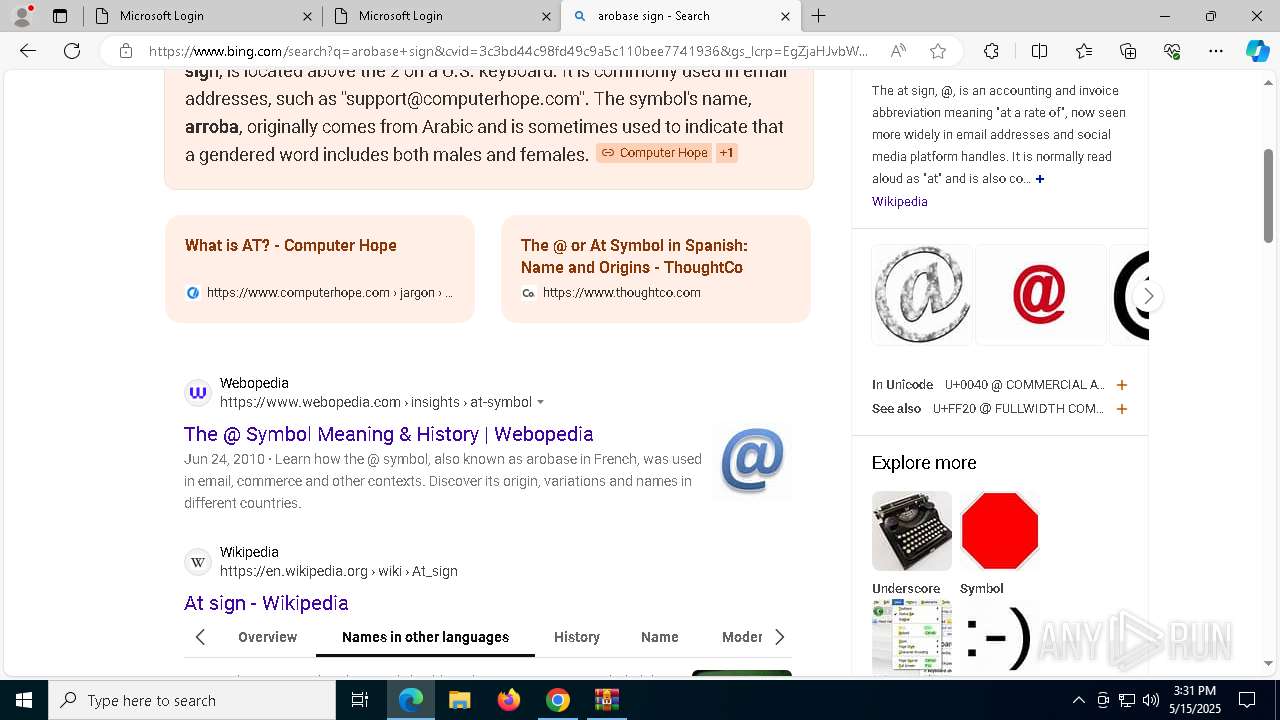Viewport: 1280px width, 720px height.
Task: Show the +1 additional sources
Action: (727, 153)
